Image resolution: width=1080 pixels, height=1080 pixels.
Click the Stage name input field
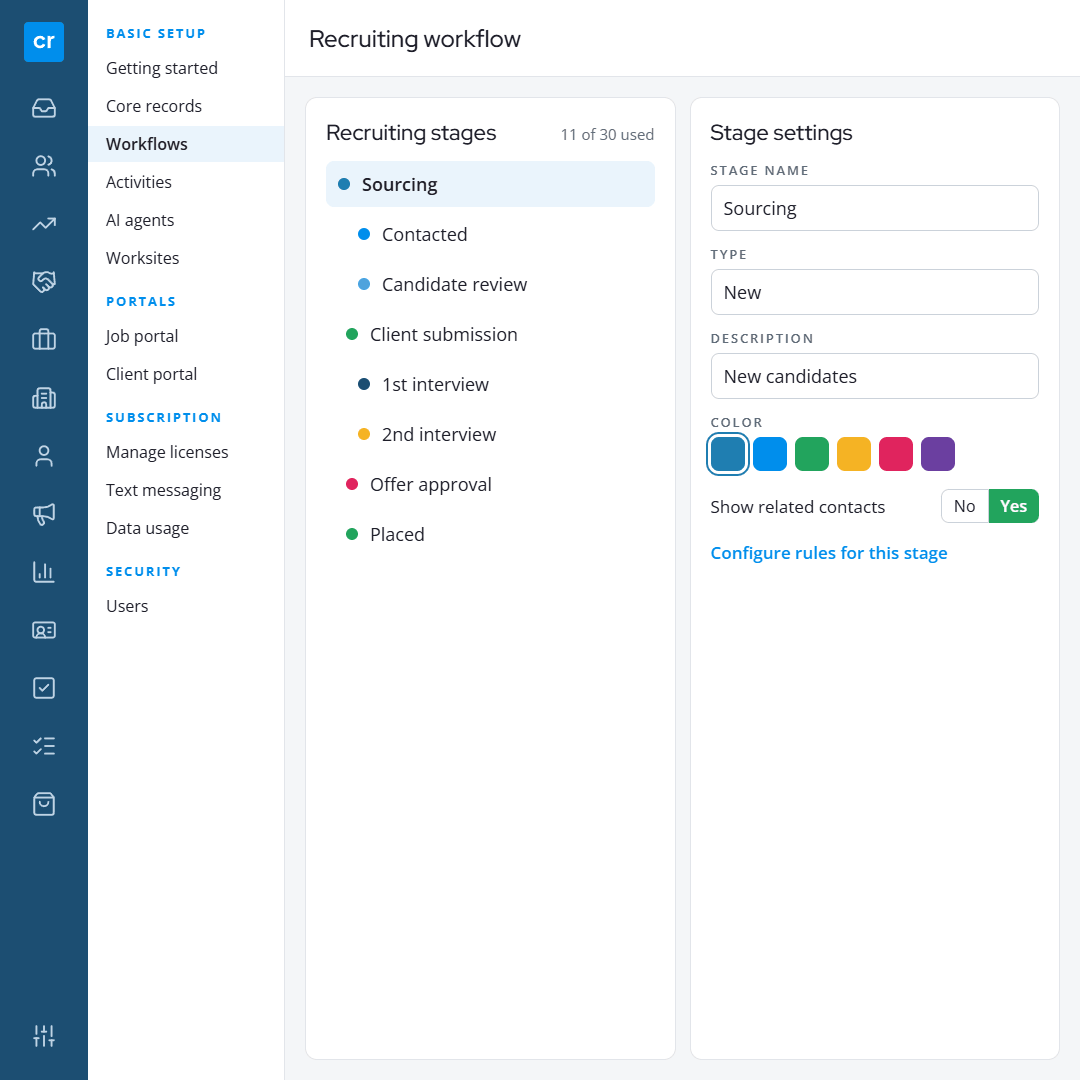(x=875, y=208)
